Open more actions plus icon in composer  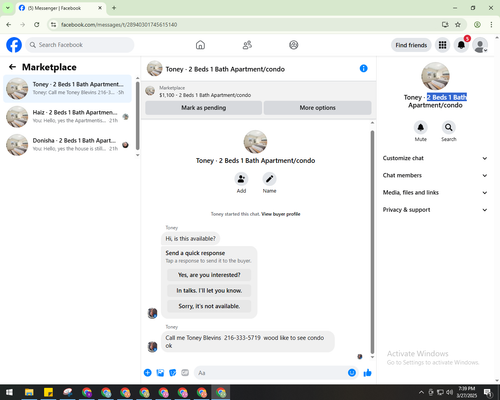148,373
